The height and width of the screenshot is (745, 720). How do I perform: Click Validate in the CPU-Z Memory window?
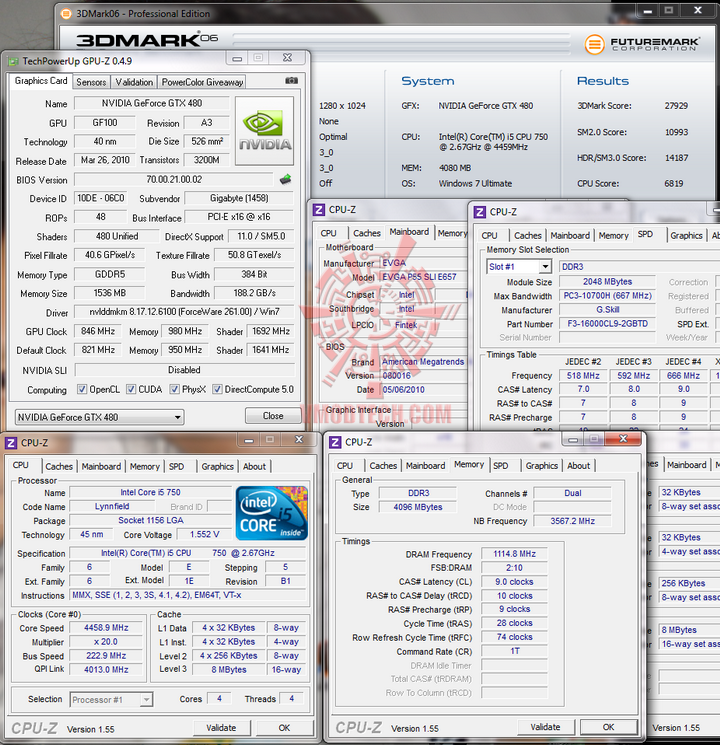pos(545,727)
